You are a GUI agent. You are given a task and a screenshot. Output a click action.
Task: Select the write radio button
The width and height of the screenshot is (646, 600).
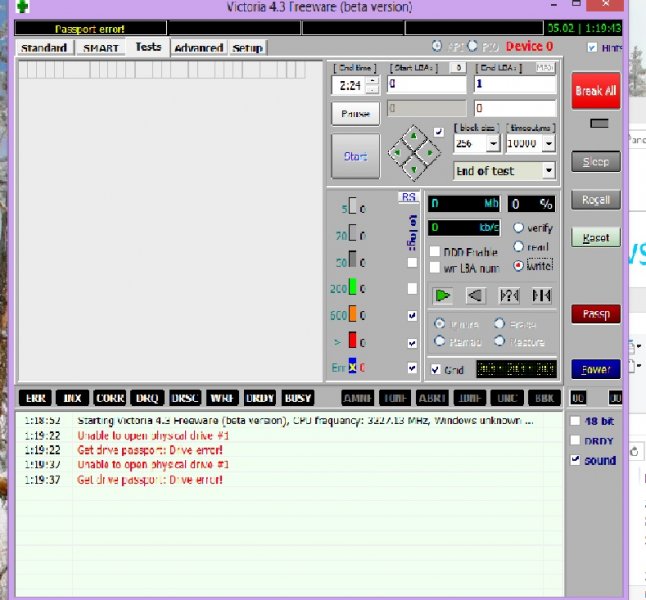click(x=518, y=266)
